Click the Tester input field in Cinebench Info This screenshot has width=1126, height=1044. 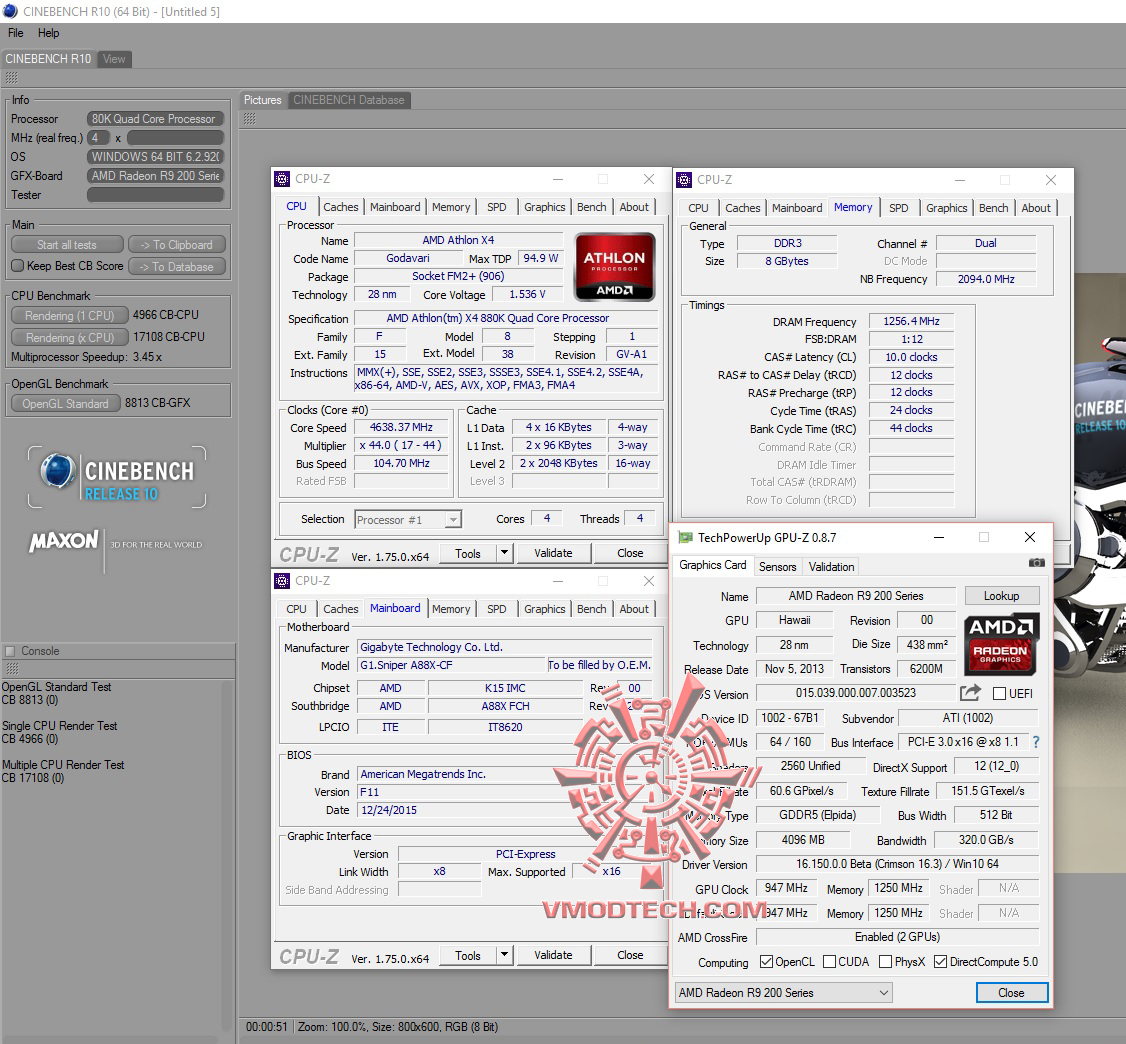point(155,195)
